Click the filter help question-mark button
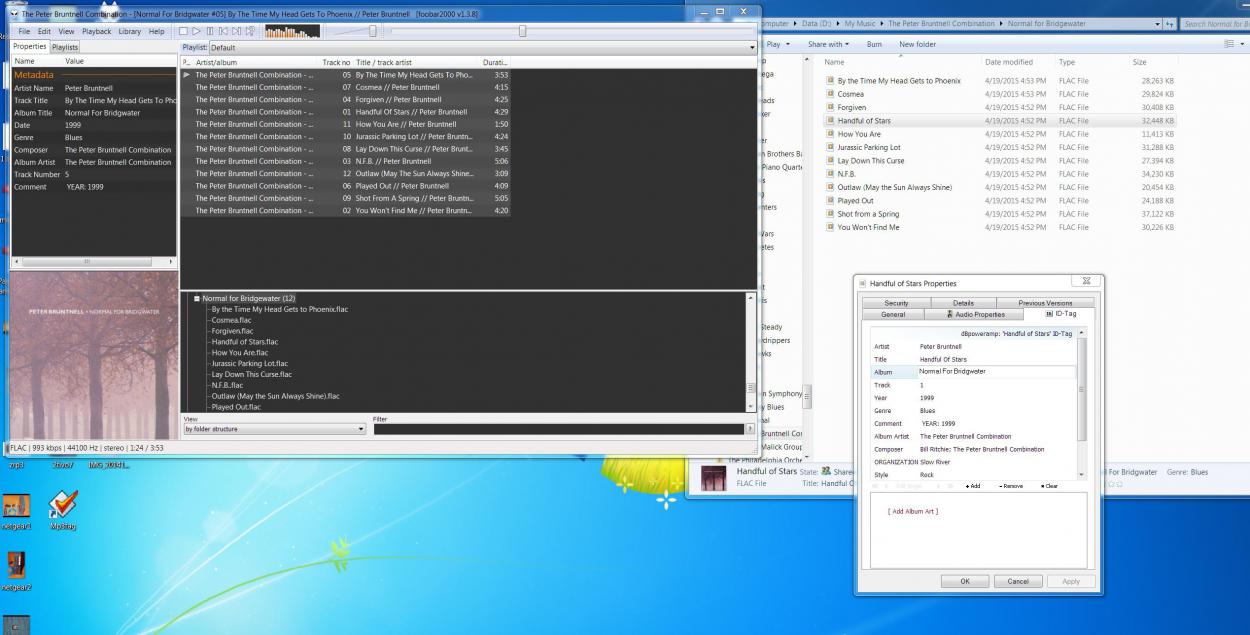 tap(751, 429)
